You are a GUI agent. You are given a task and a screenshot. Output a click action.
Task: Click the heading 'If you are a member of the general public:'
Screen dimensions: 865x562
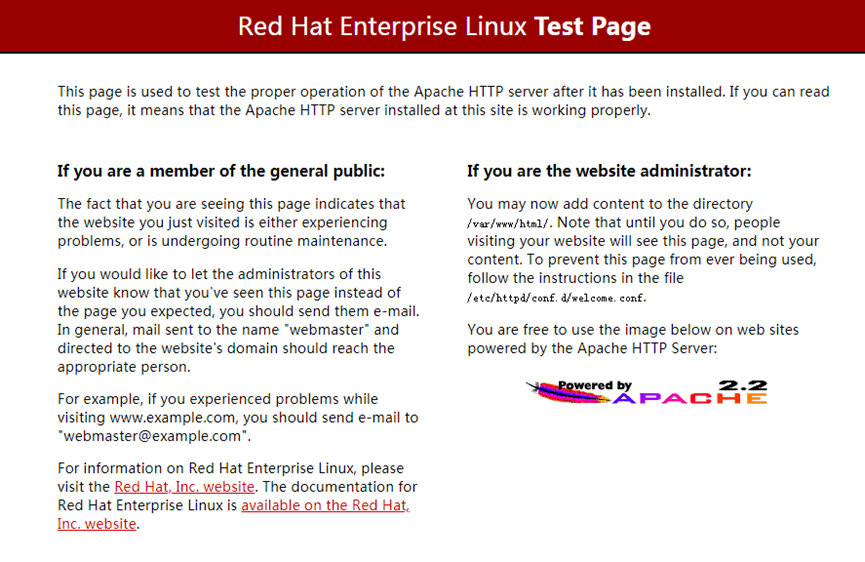[x=221, y=172]
